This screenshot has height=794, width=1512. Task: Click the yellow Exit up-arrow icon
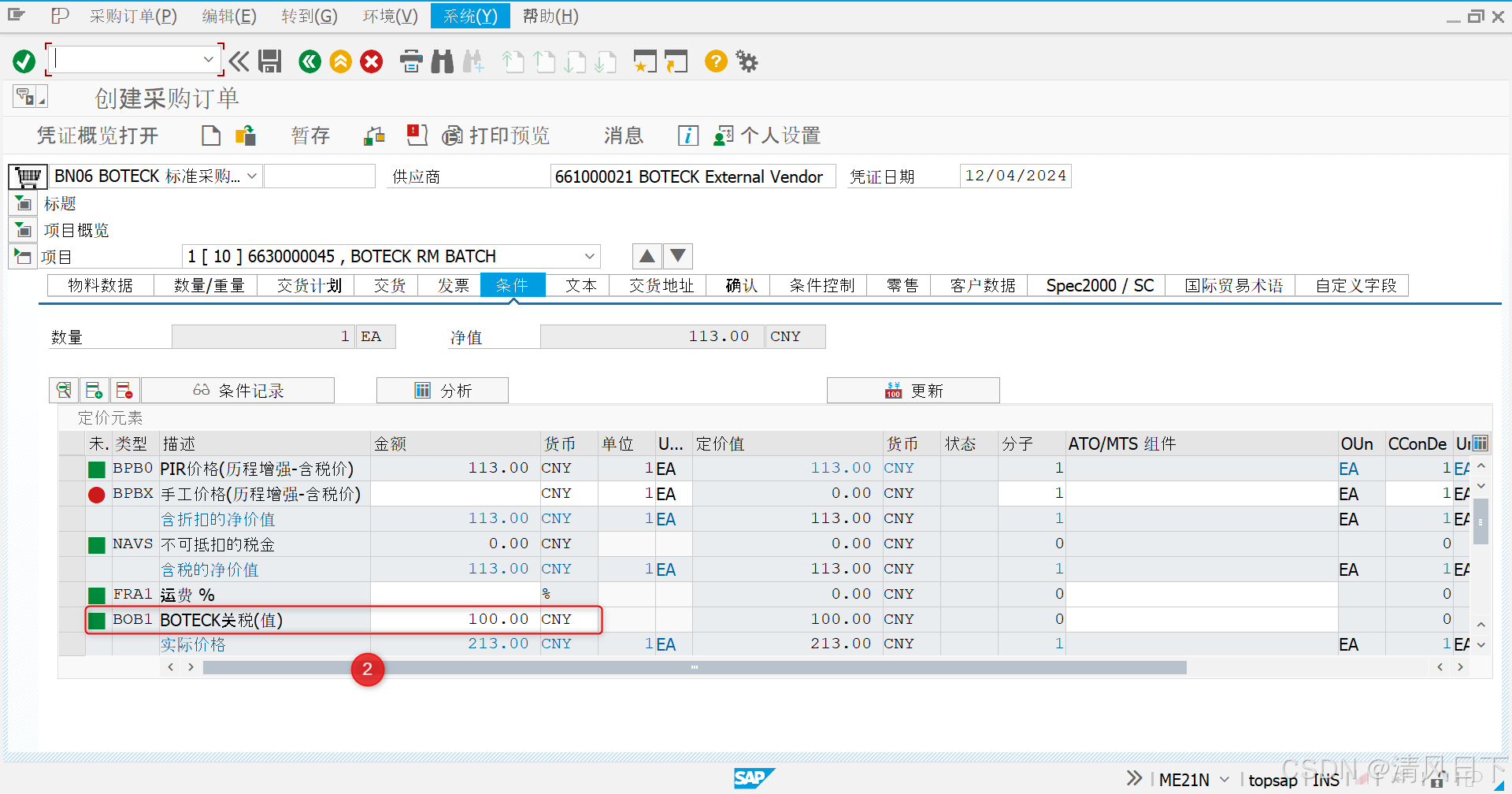pyautogui.click(x=341, y=61)
